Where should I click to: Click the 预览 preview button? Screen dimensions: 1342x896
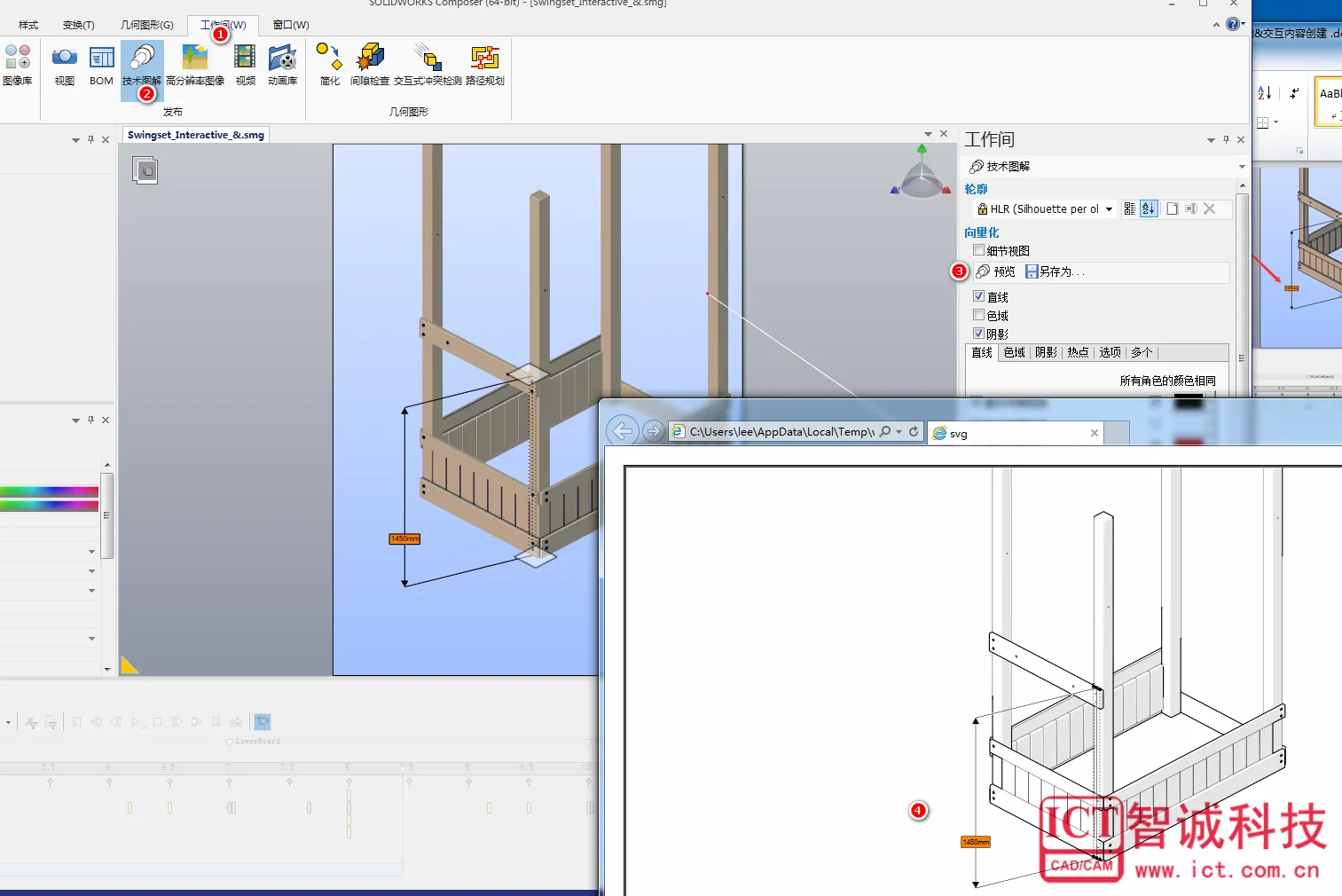(995, 271)
